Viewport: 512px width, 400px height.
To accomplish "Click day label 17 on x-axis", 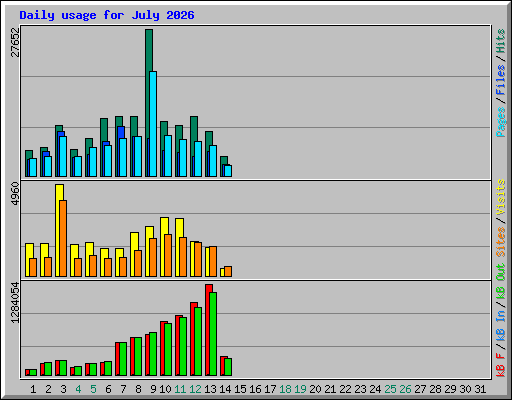I will click(270, 389).
